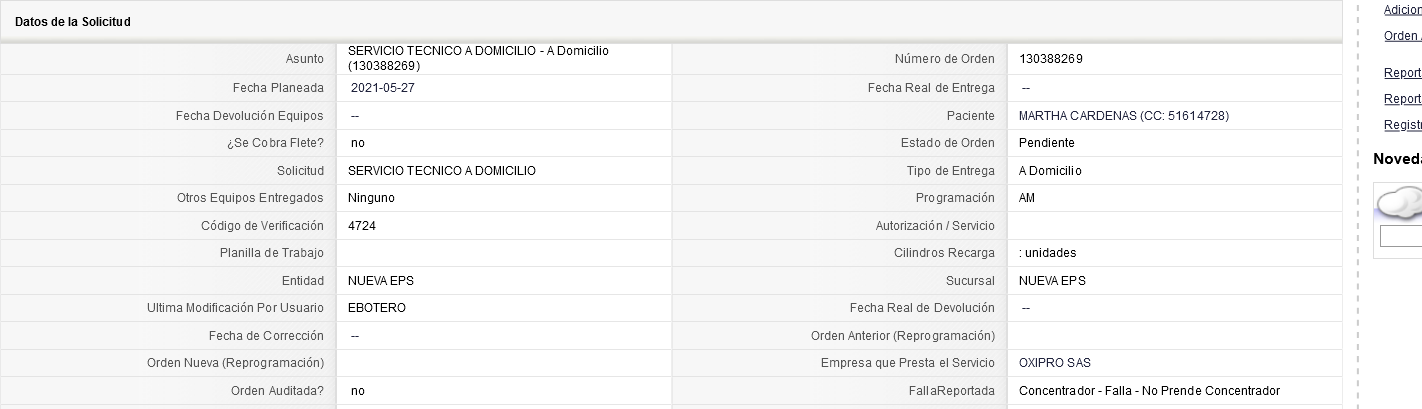Image resolution: width=1422 pixels, height=409 pixels.
Task: Focus the text box below the cloud icon
Action: click(1401, 237)
